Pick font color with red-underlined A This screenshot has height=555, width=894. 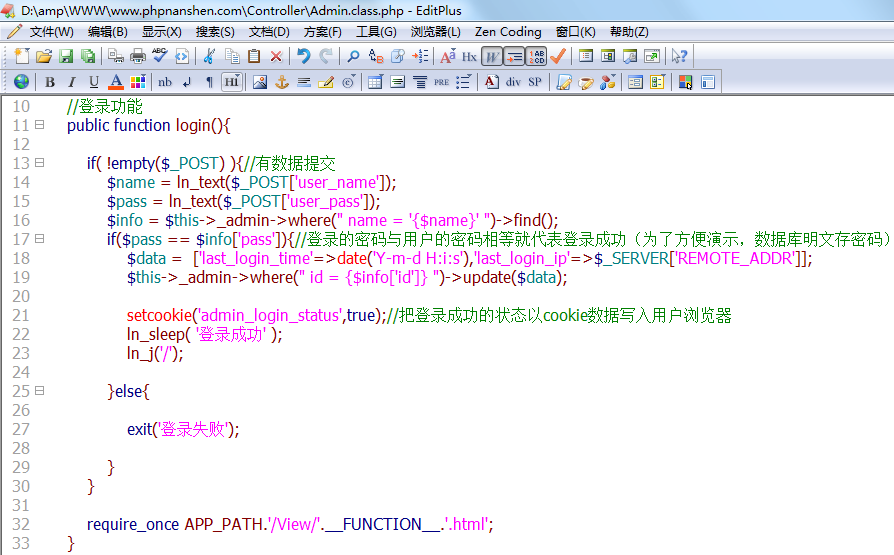tap(116, 82)
